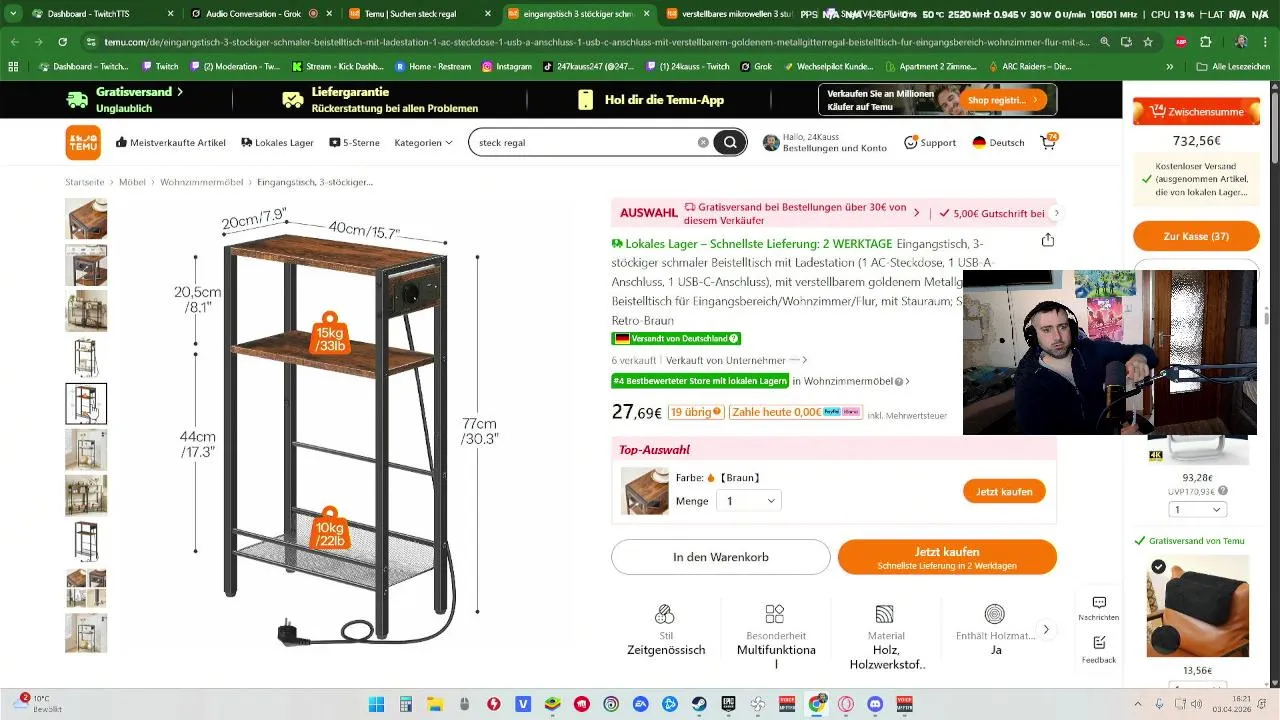The height and width of the screenshot is (720, 1280).
Task: Select the first product thumbnail image
Action: pos(86,219)
